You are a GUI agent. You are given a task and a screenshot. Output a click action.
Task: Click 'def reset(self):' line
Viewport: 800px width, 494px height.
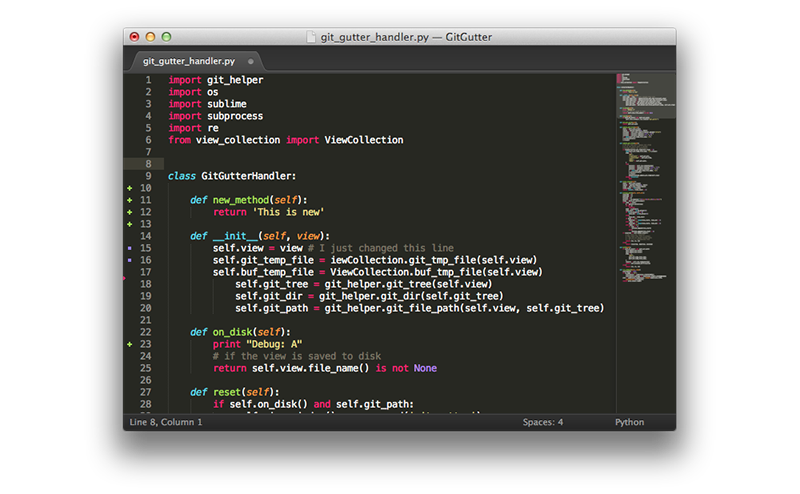[x=235, y=392]
